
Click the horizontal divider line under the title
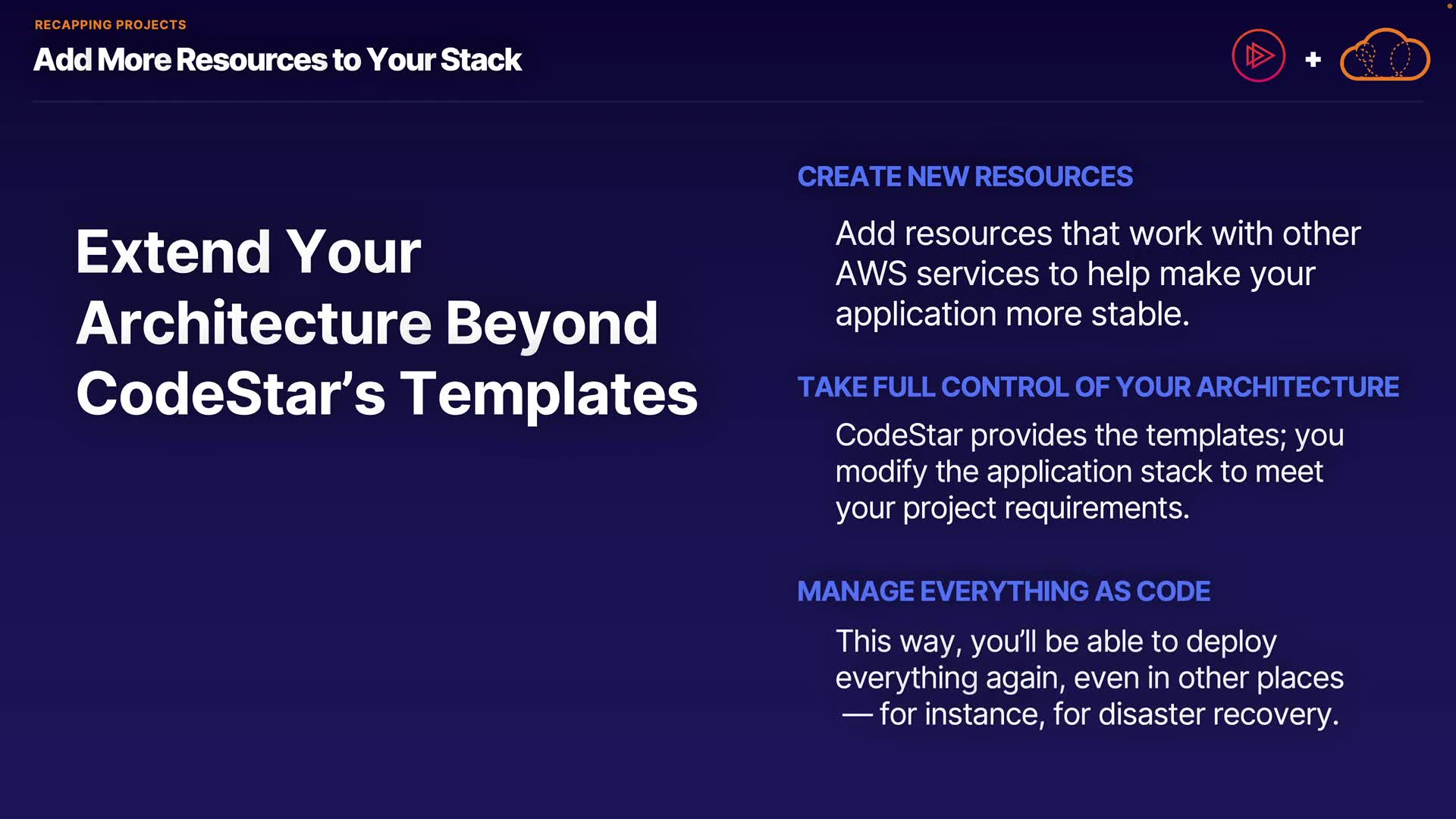(728, 101)
